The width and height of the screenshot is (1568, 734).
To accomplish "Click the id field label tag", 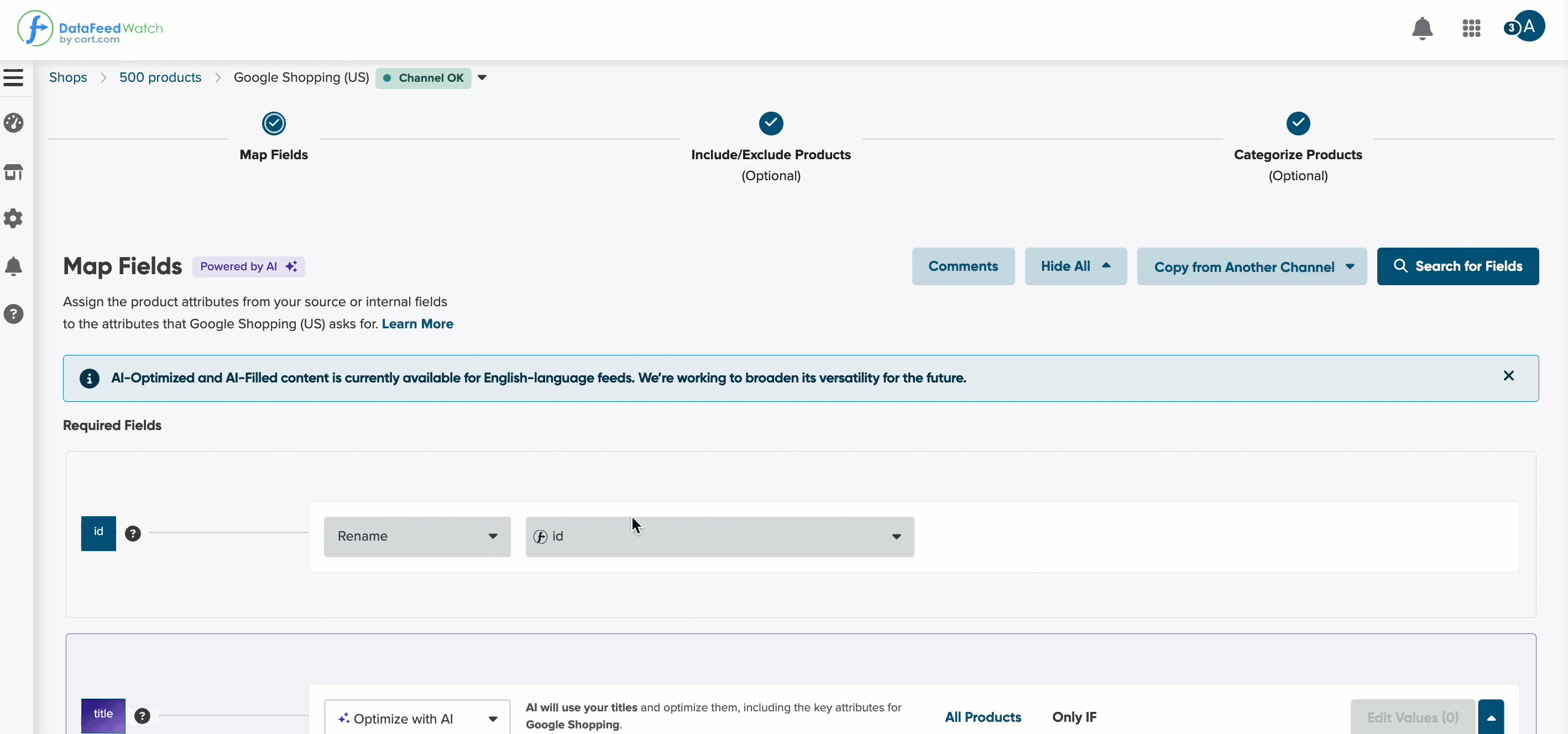I will click(x=98, y=533).
